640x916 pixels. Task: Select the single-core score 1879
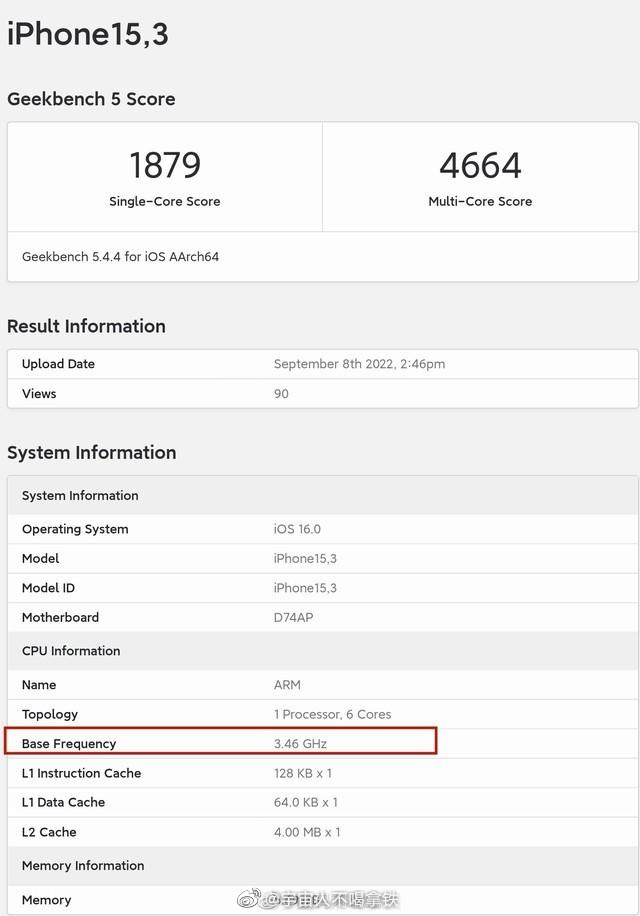point(165,165)
